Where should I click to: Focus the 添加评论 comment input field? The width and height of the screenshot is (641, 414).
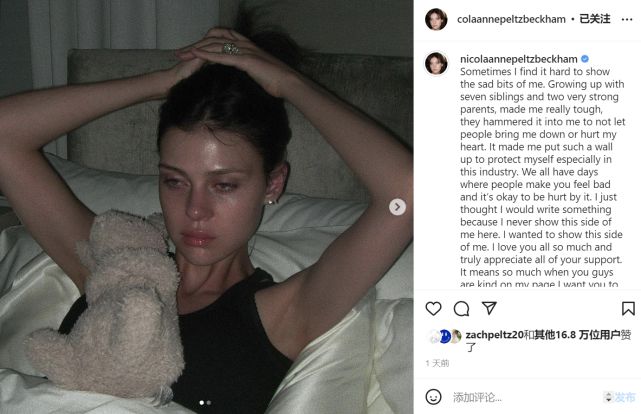point(525,397)
